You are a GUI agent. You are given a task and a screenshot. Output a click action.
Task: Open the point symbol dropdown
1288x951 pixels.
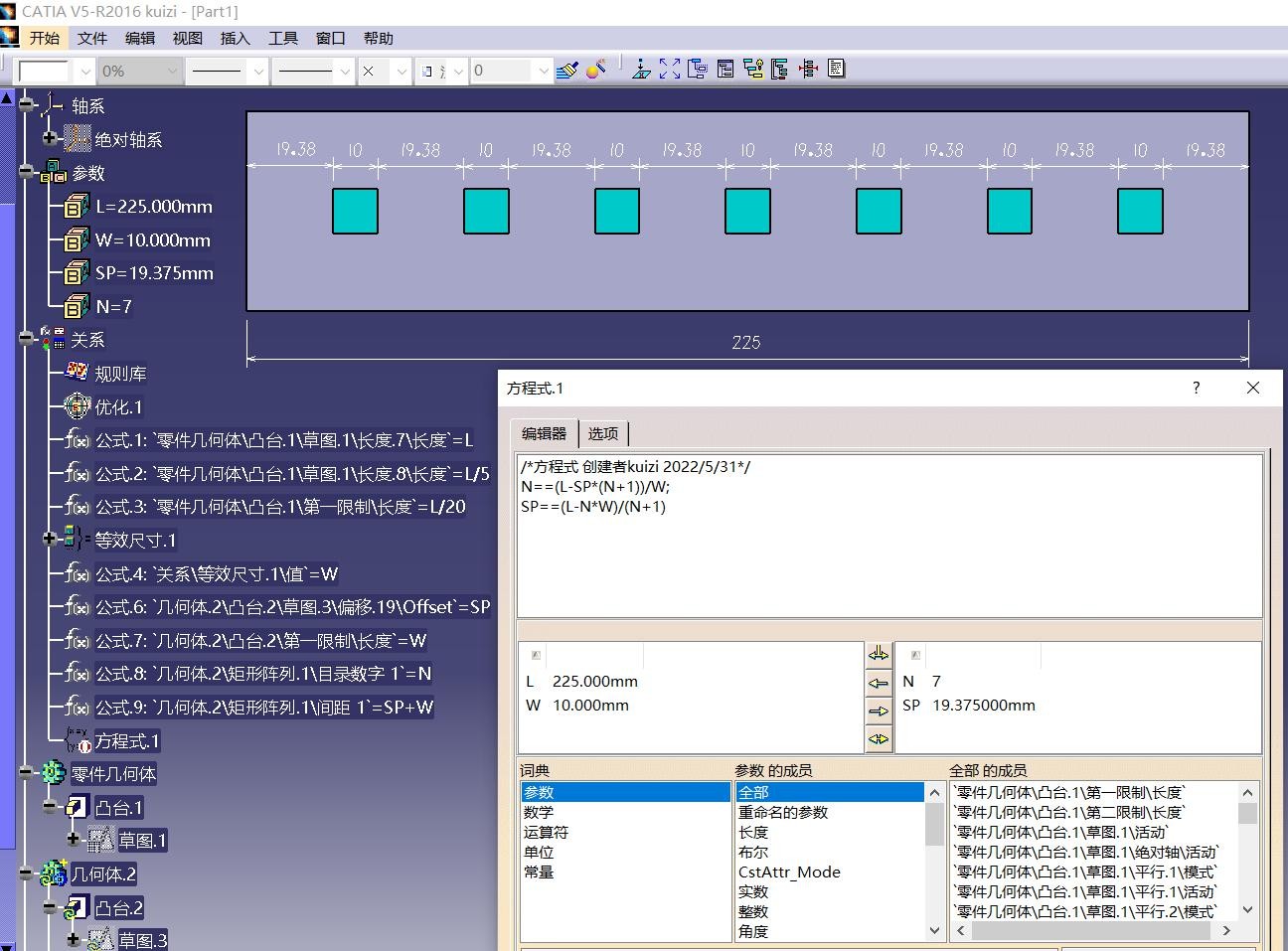tap(402, 71)
